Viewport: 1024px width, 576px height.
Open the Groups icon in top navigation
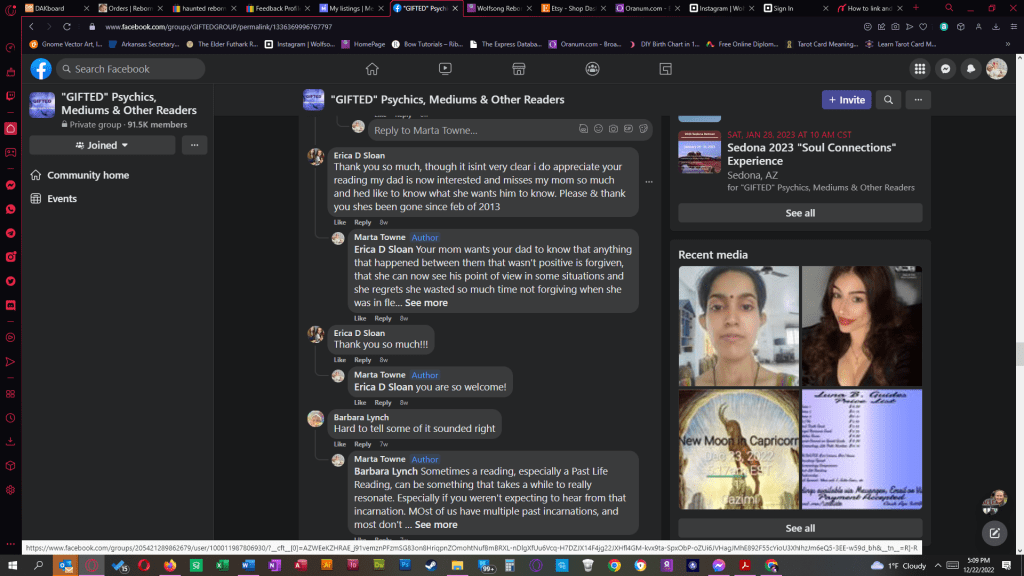[593, 69]
